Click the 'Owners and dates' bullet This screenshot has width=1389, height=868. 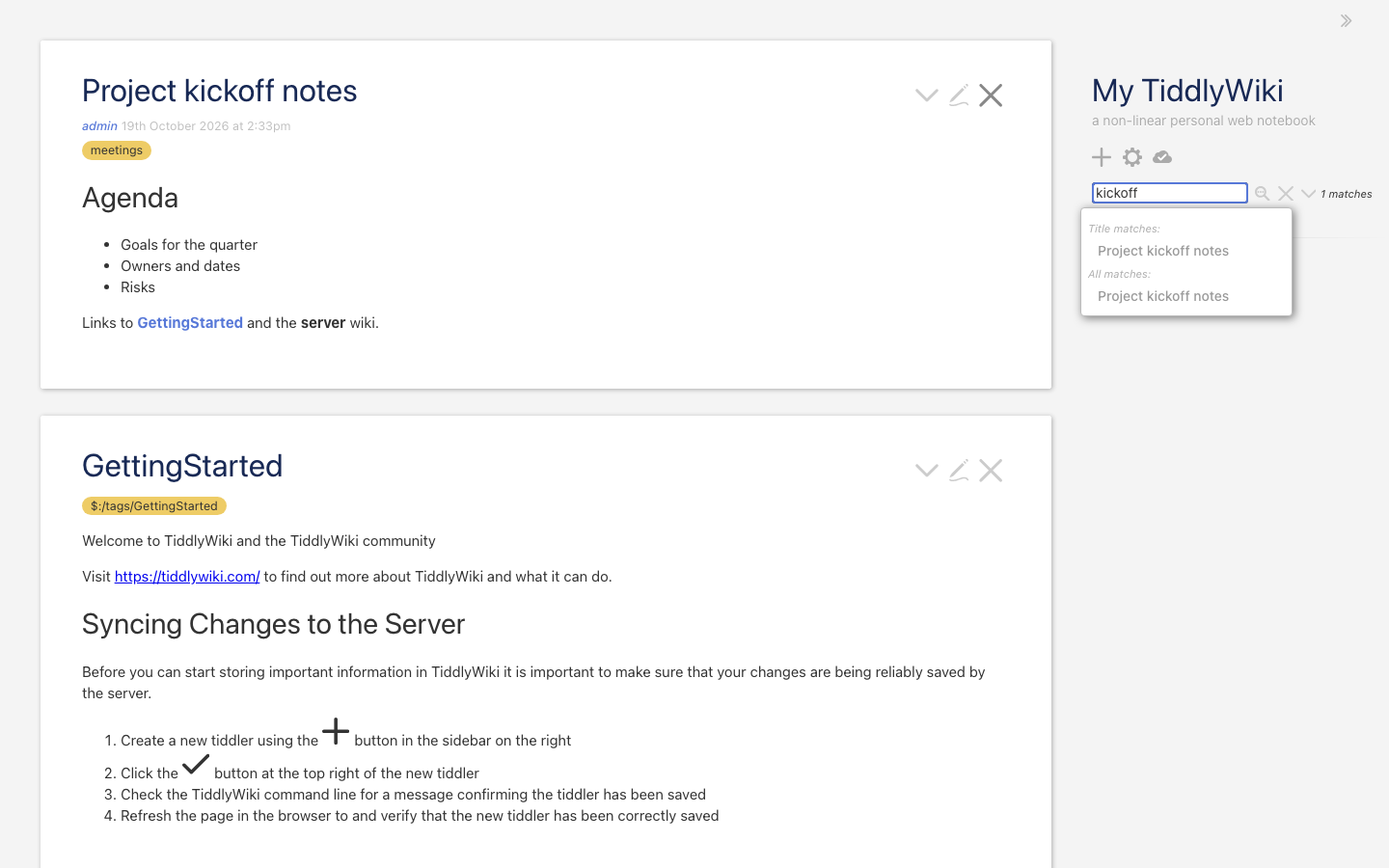pyautogui.click(x=180, y=266)
